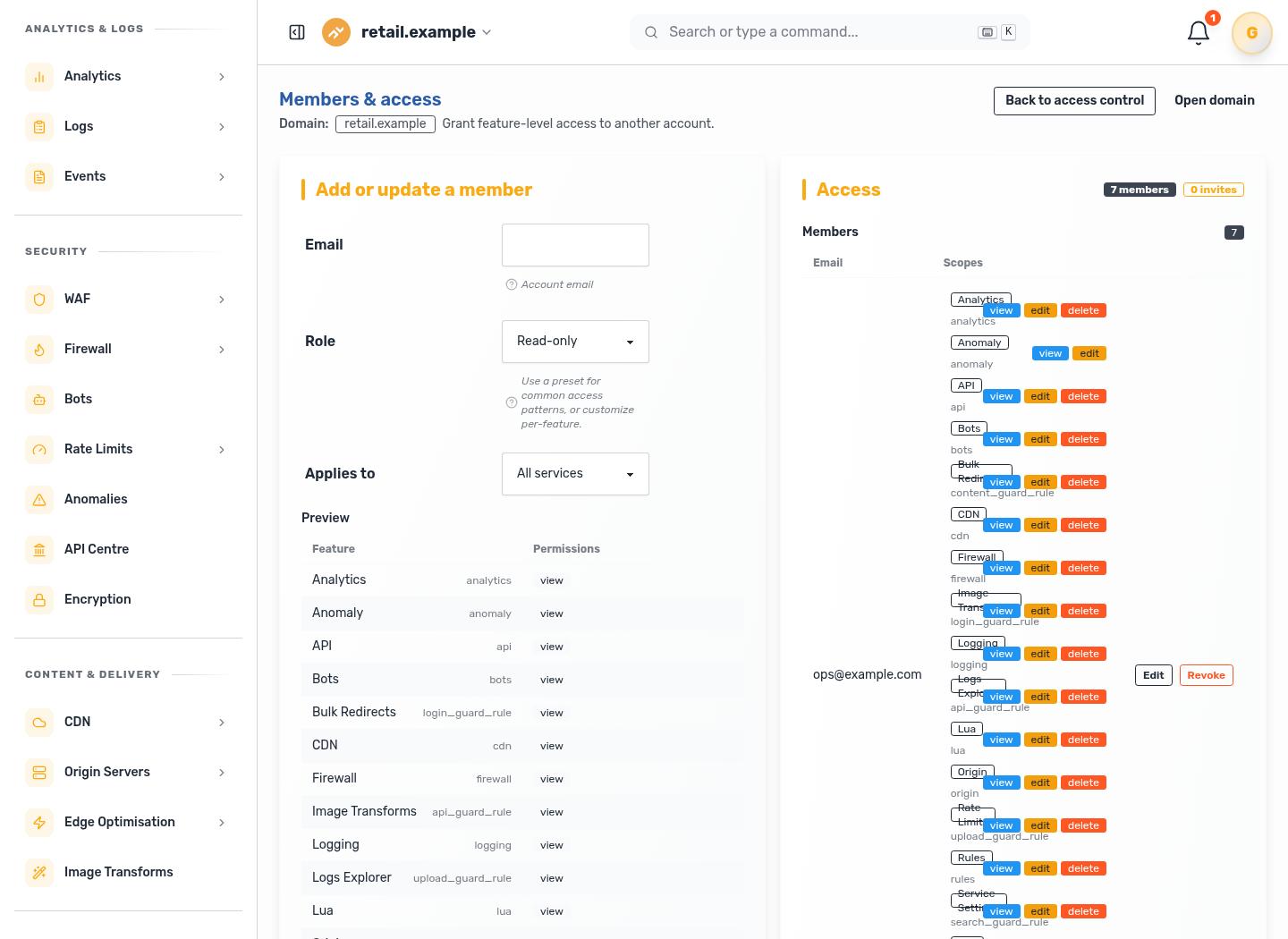
Task: Open the Encryption lock icon
Action: pyautogui.click(x=39, y=599)
